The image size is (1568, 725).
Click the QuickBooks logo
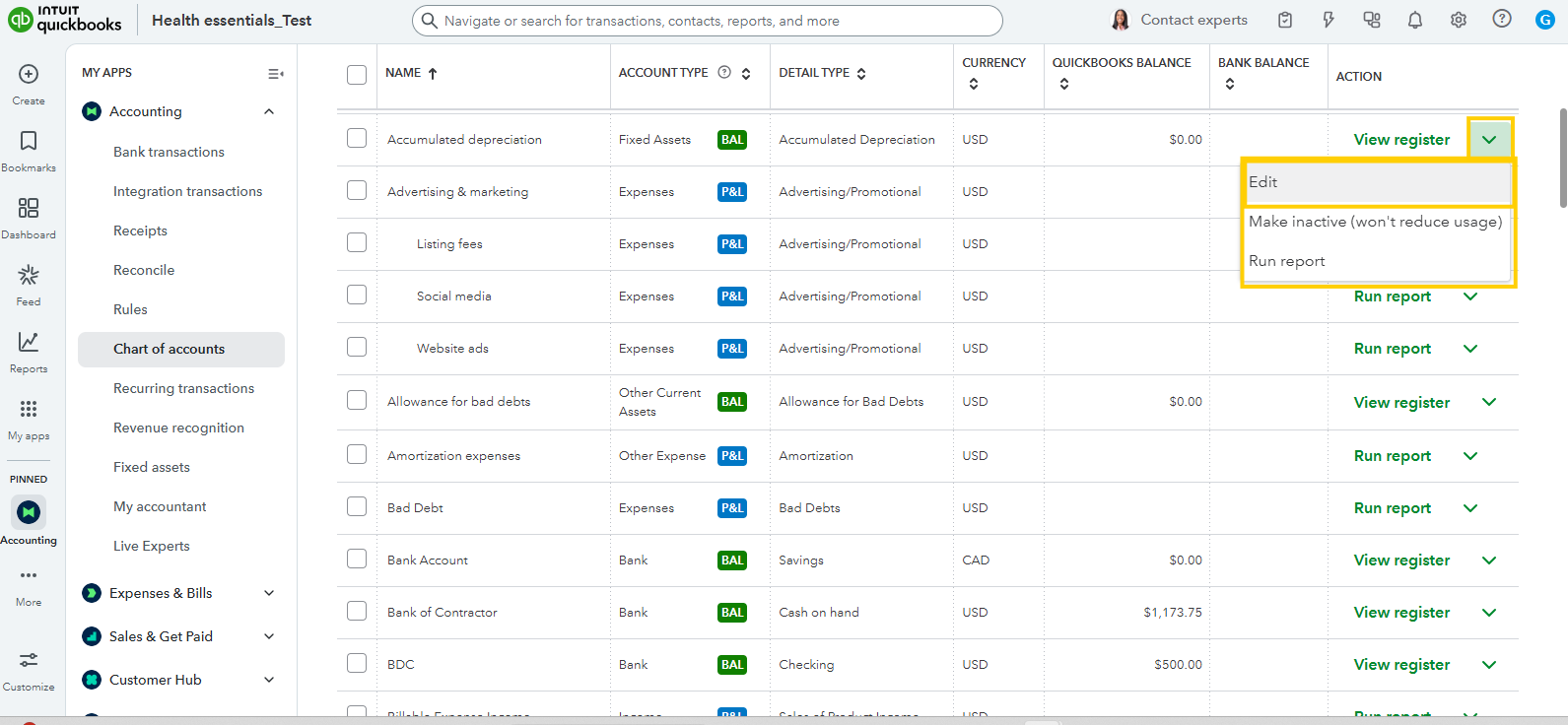(65, 20)
